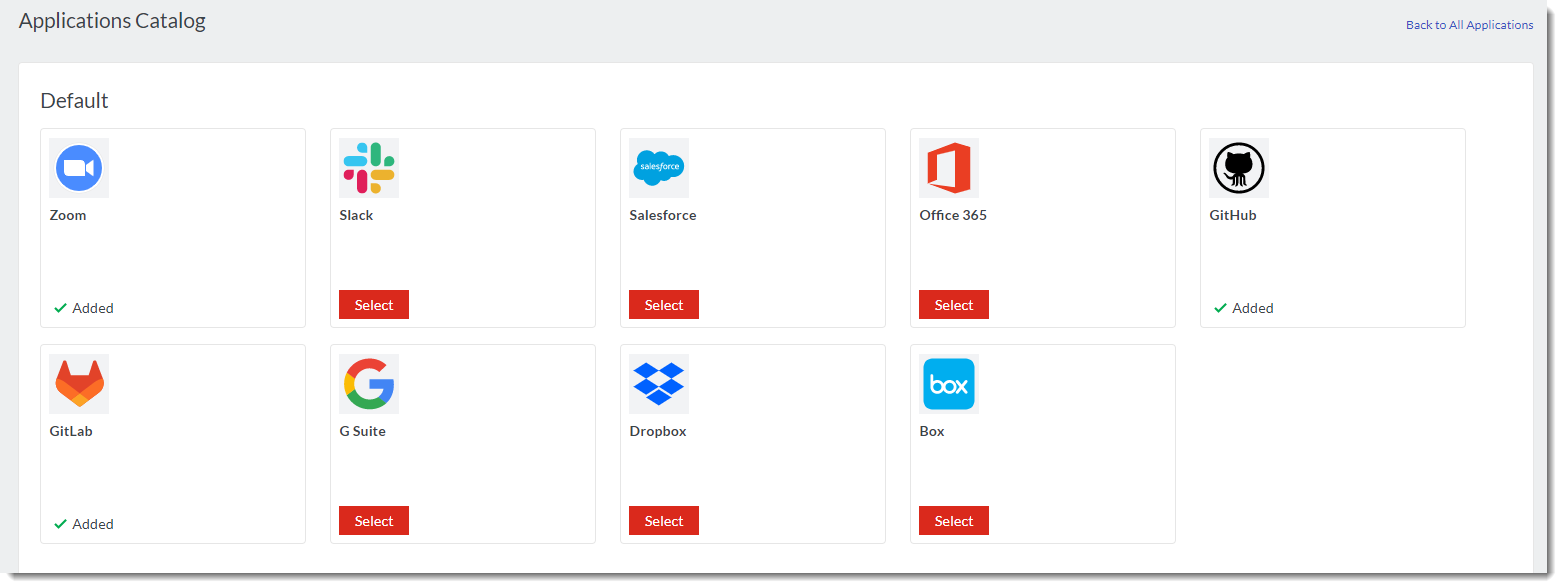Screen dimensions: 1562x588
Task: Click the Dropbox logo icon
Action: (x=659, y=384)
